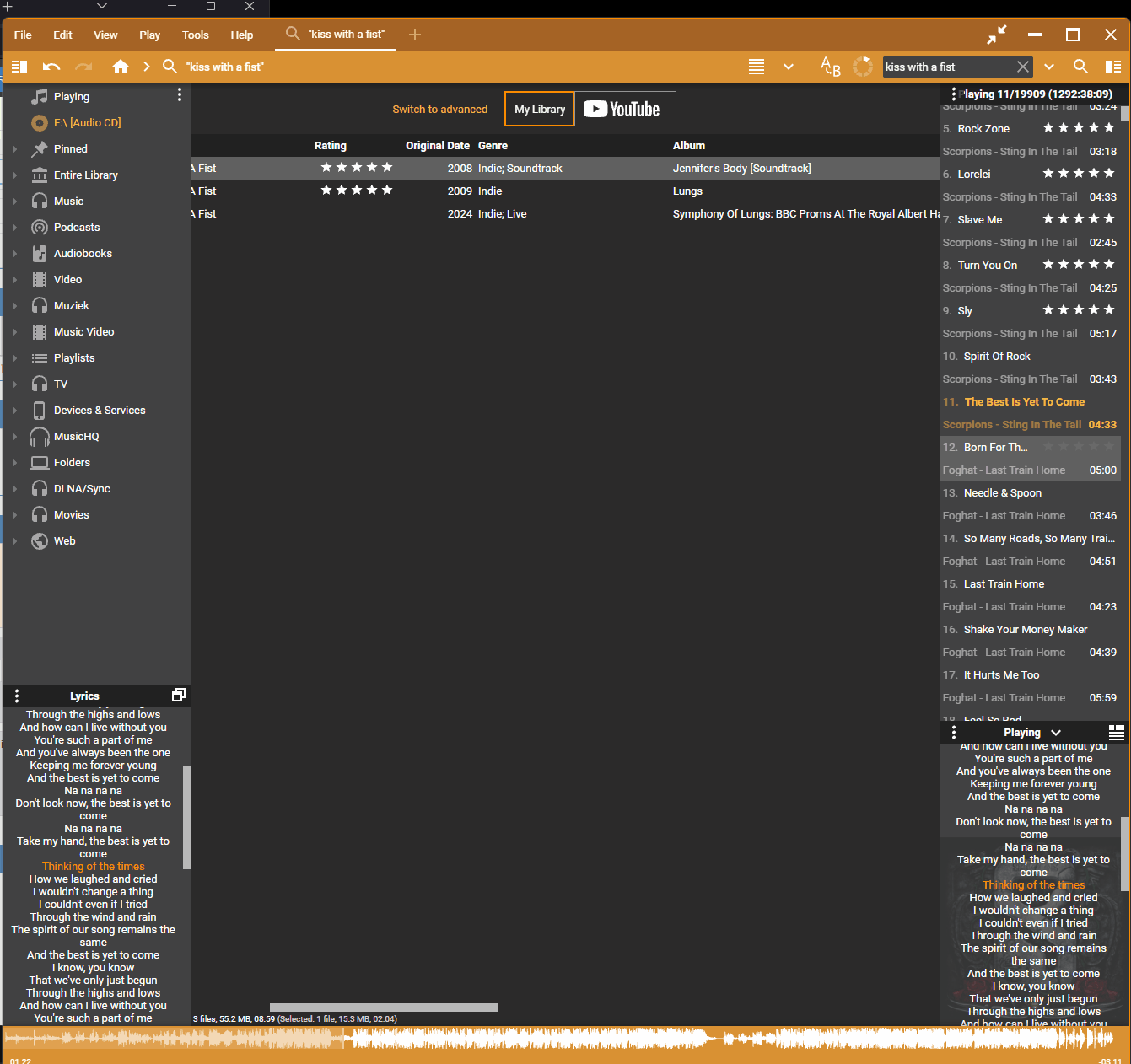Expand the Playlists tree arrow
The width and height of the screenshot is (1131, 1064).
tap(15, 357)
